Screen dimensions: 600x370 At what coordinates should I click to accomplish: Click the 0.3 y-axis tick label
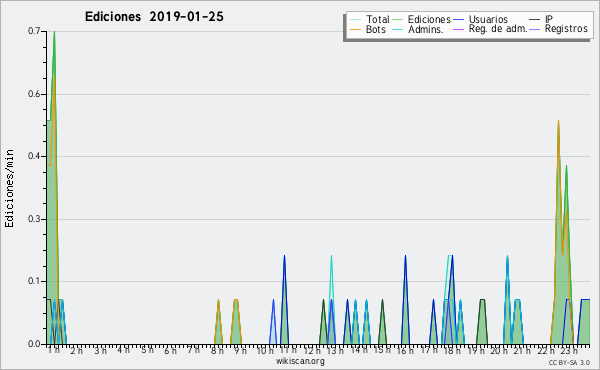click(34, 219)
